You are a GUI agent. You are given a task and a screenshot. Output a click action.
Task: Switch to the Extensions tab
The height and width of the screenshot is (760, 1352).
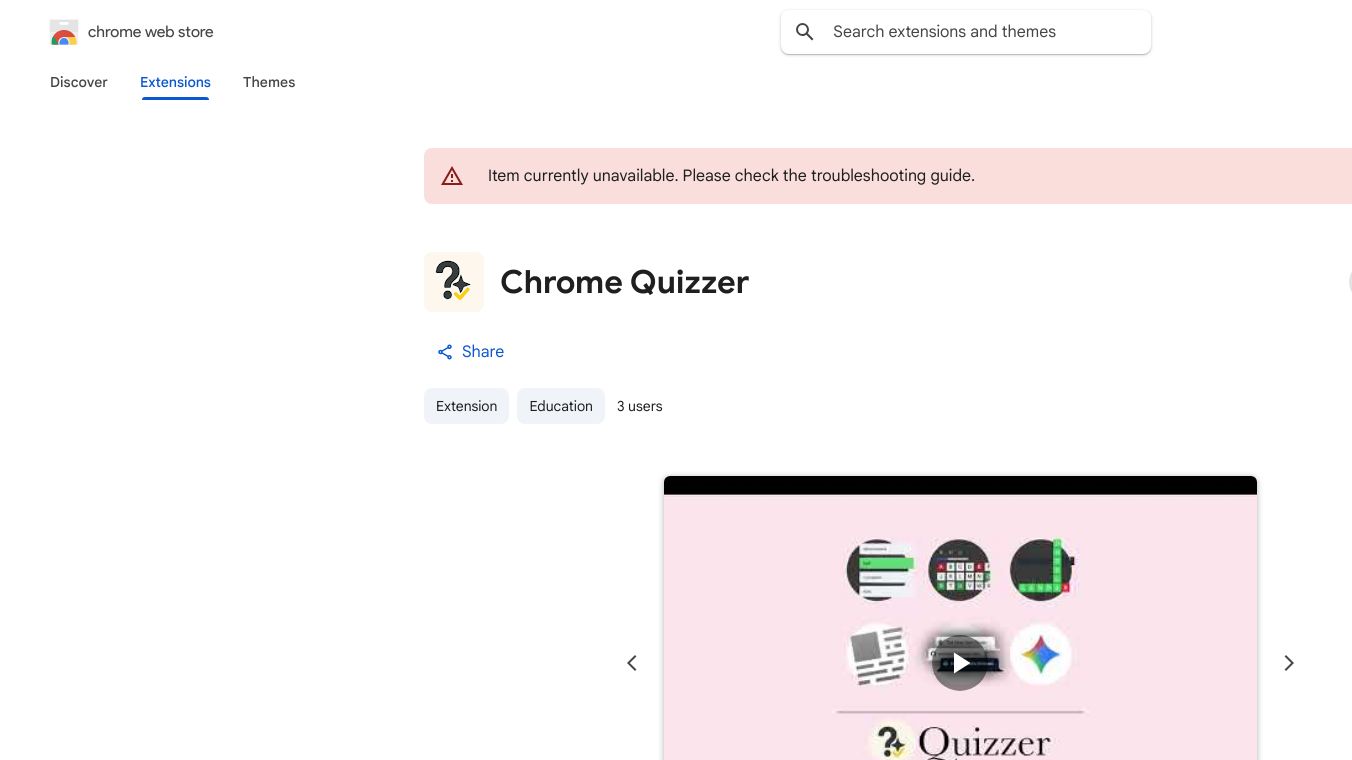pyautogui.click(x=175, y=82)
